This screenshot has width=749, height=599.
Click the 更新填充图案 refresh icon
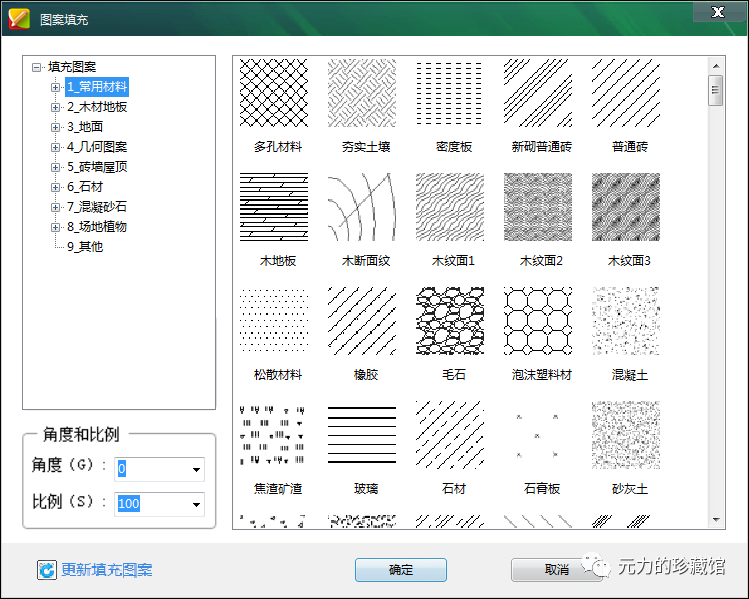pos(47,570)
